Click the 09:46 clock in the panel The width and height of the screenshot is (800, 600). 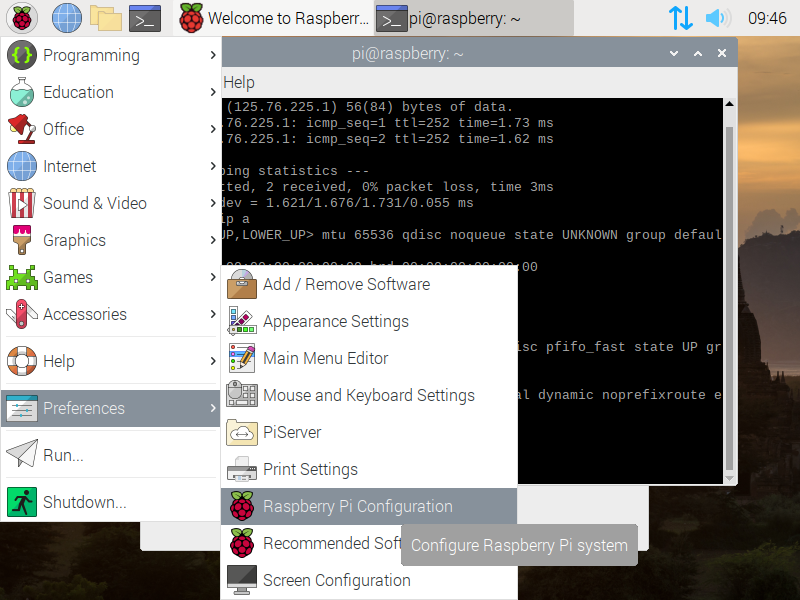[767, 18]
